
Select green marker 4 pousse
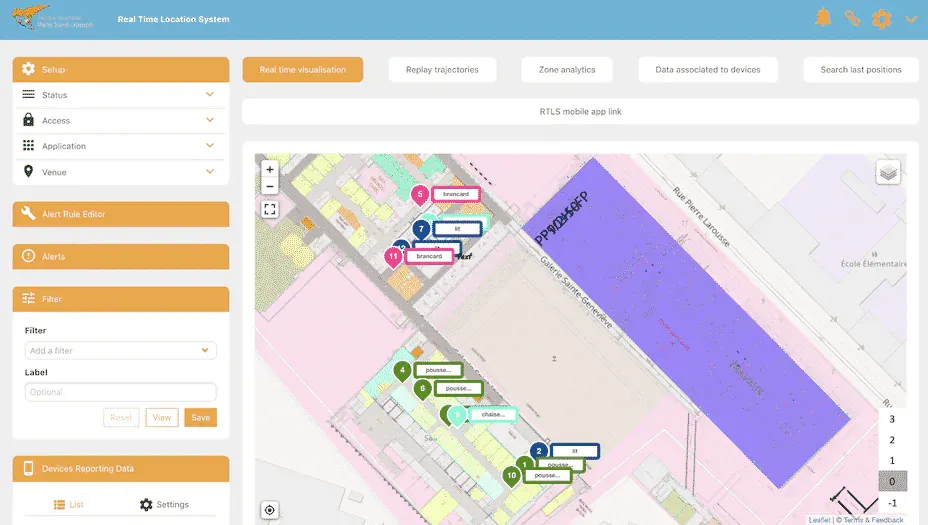click(402, 371)
